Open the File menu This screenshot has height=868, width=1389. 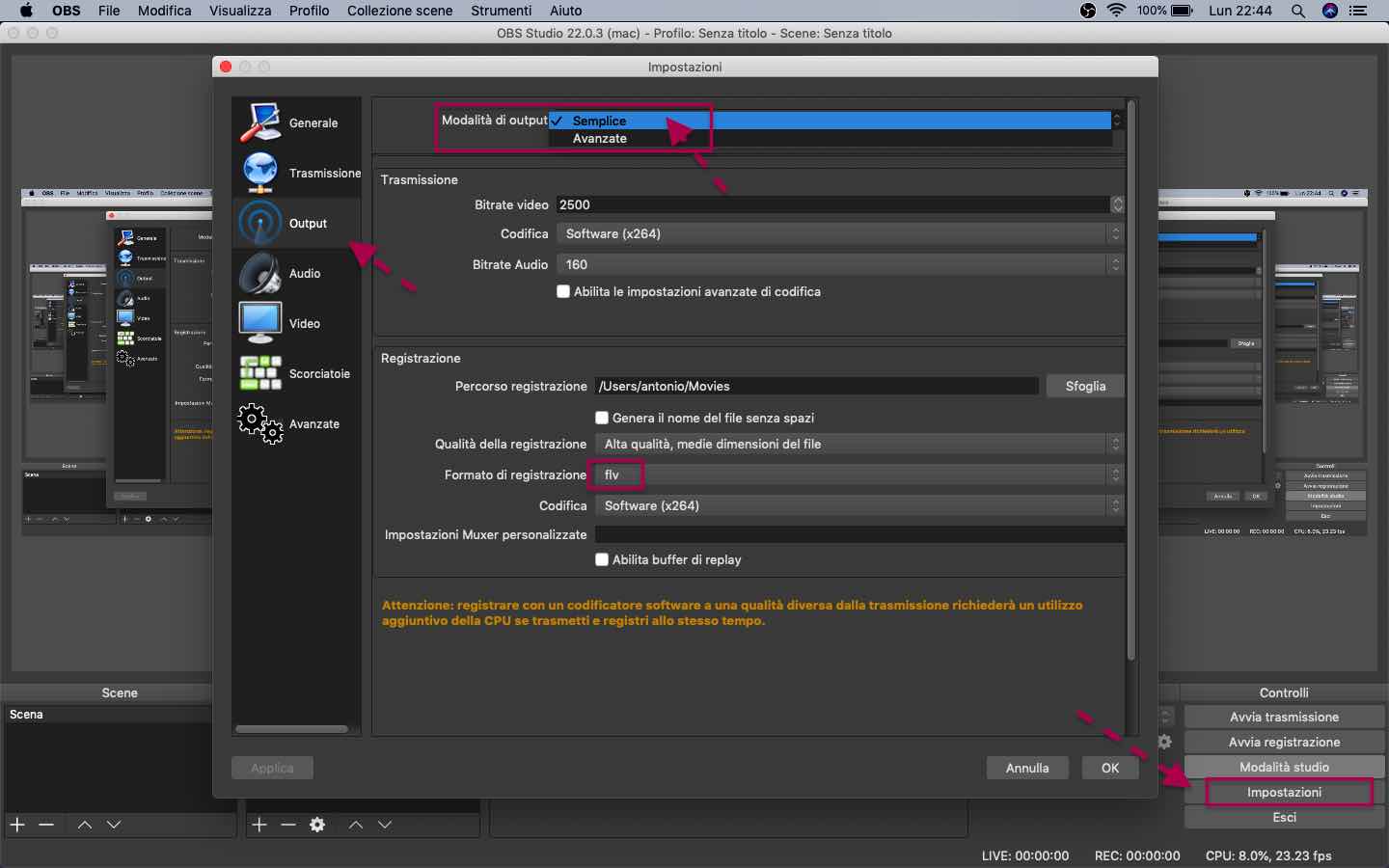tap(109, 11)
